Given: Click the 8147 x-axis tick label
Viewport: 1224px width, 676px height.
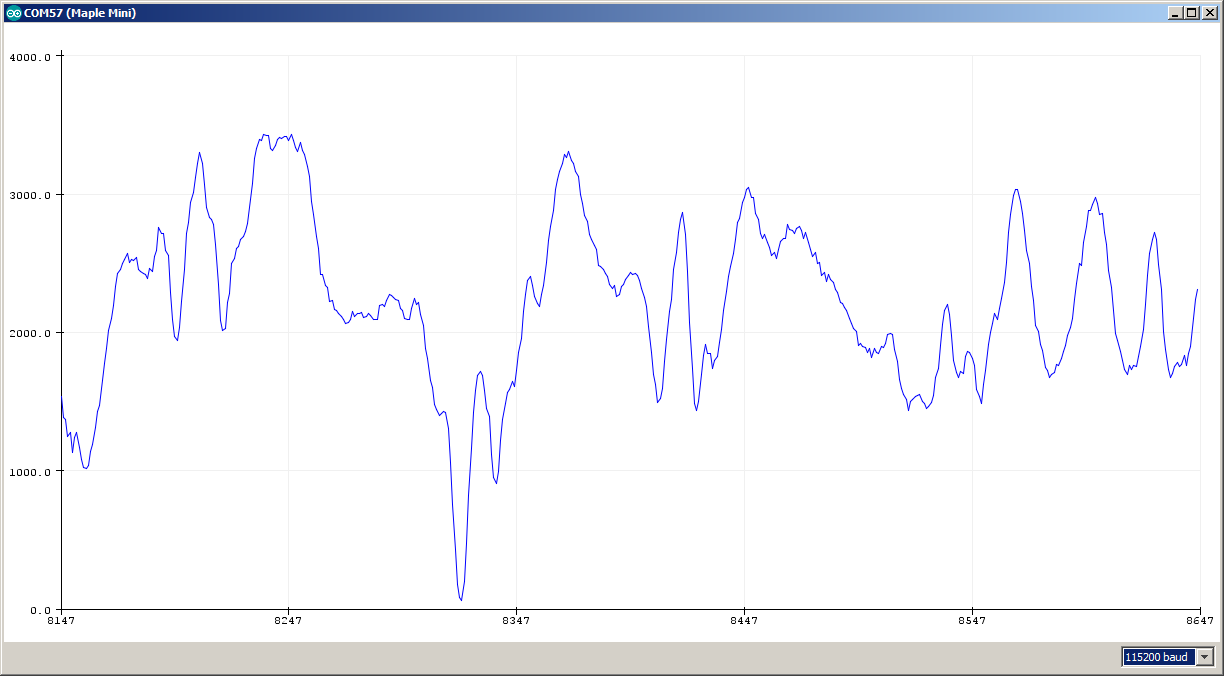Looking at the screenshot, I should (61, 621).
